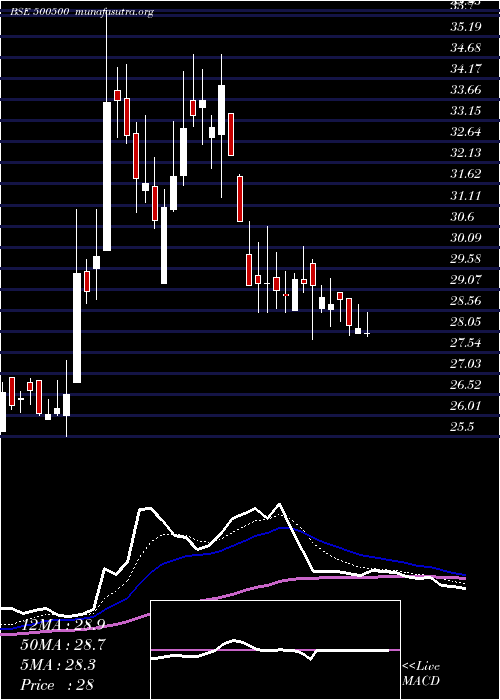500x700 pixels.
Task: Click the 34.68 price axis label
Action: pyautogui.click(x=466, y=47)
